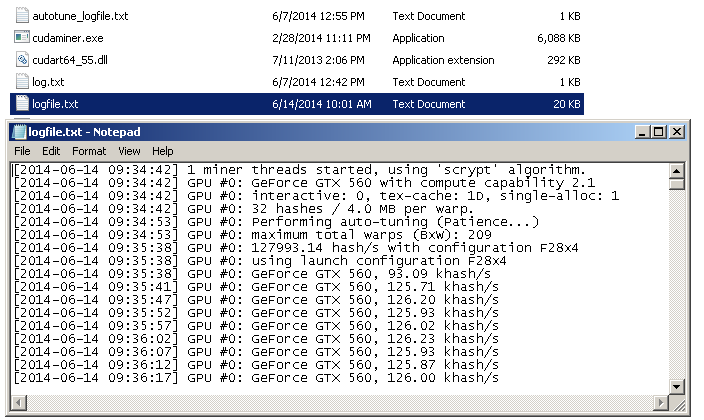Close the logfile.txt Notepad window
The height and width of the screenshot is (420, 704).
coord(677,132)
